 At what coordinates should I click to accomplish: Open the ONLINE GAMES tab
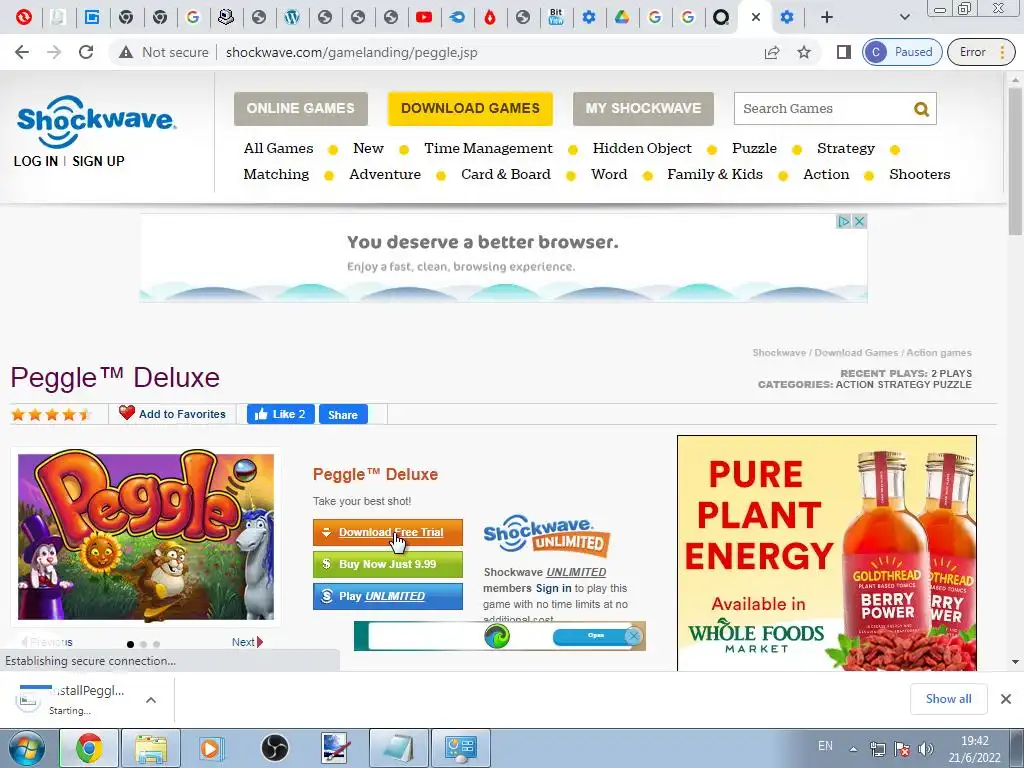pos(300,108)
